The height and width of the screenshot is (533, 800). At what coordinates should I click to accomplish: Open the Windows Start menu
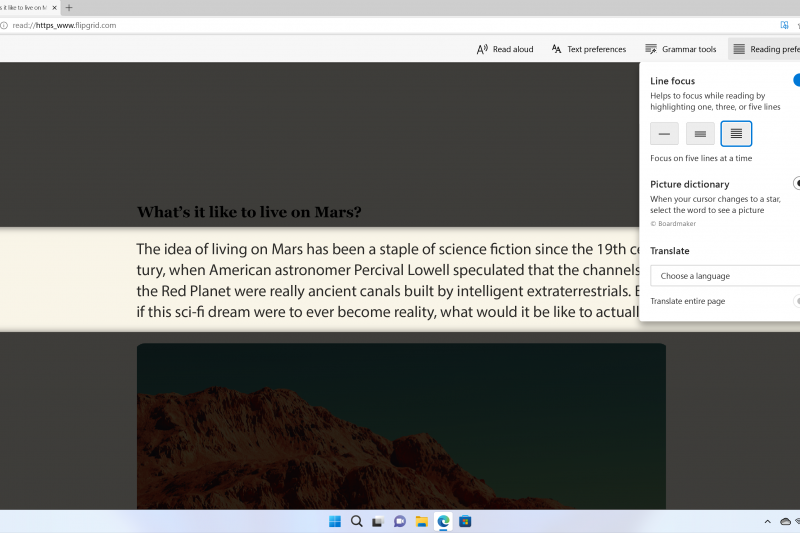pyautogui.click(x=335, y=521)
